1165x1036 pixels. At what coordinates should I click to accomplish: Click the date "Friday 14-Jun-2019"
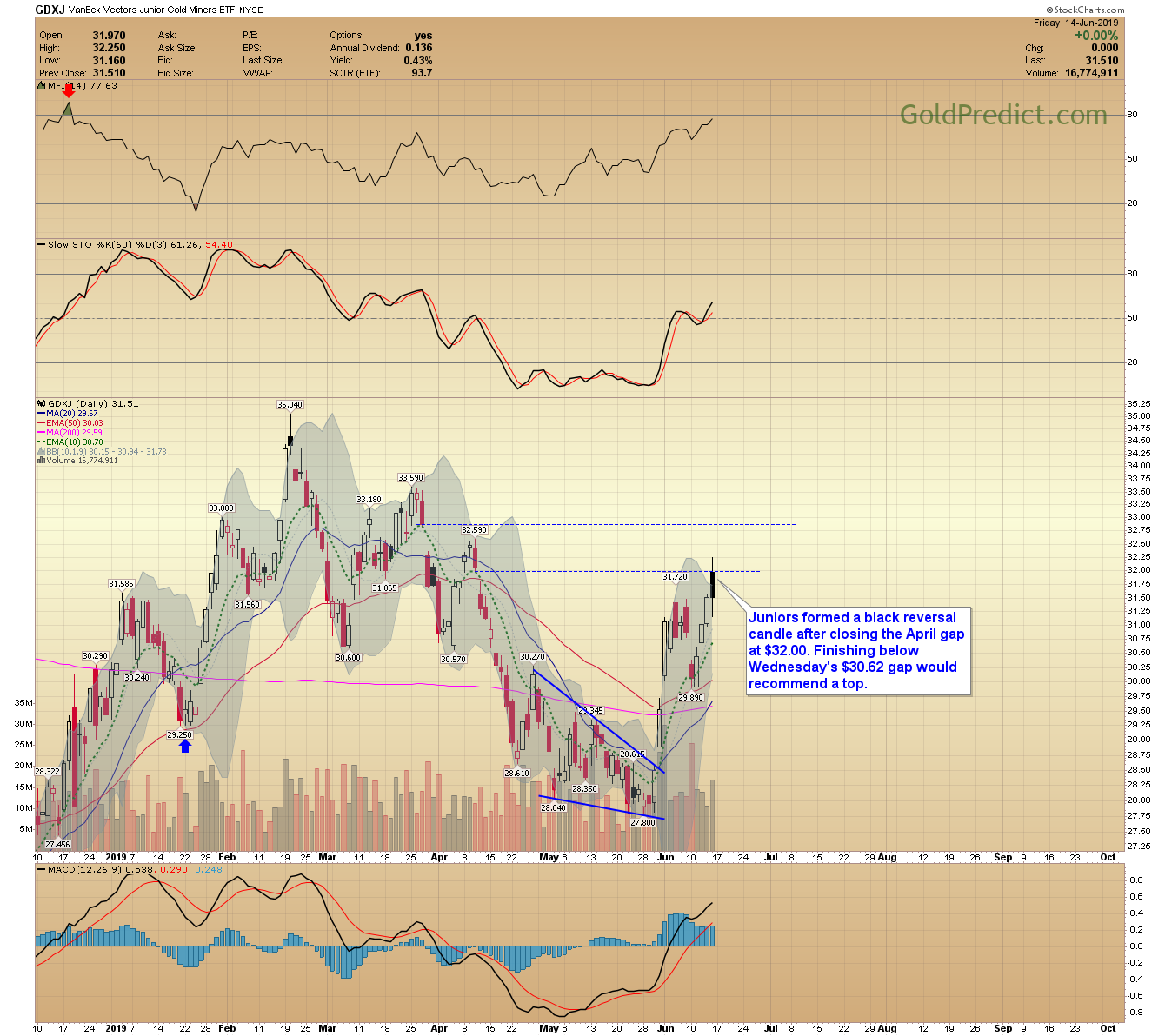click(1076, 23)
